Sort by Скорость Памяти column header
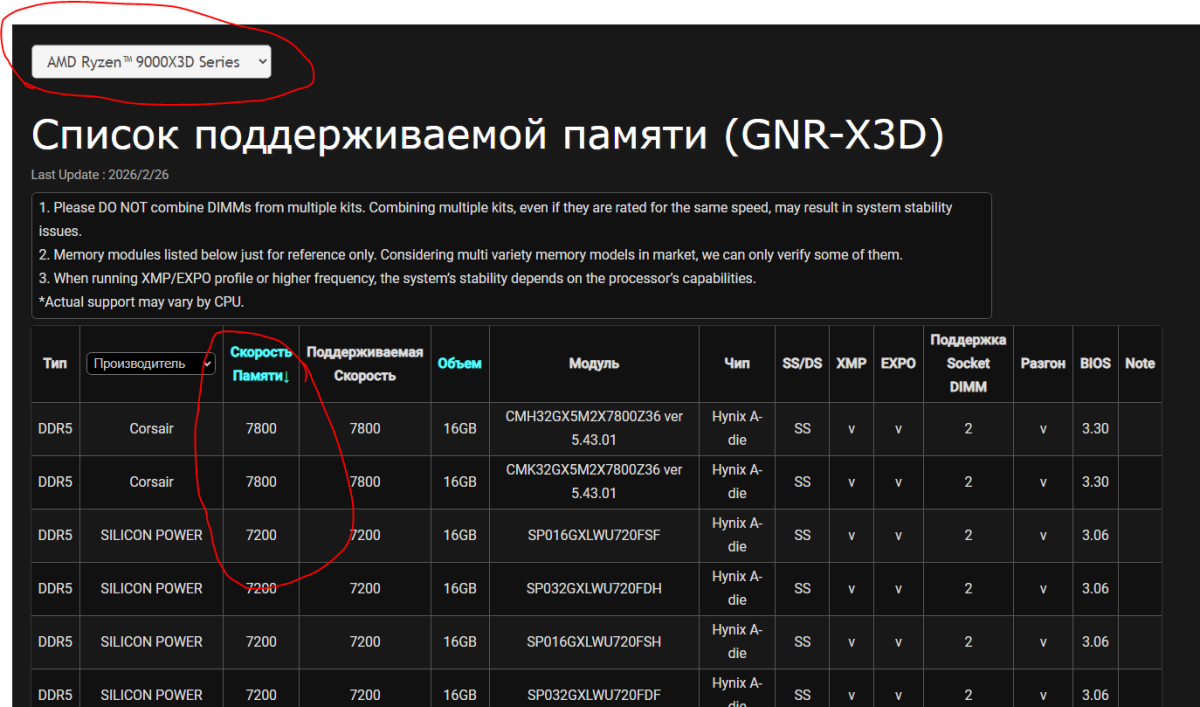This screenshot has width=1200, height=707. pyautogui.click(x=261, y=364)
